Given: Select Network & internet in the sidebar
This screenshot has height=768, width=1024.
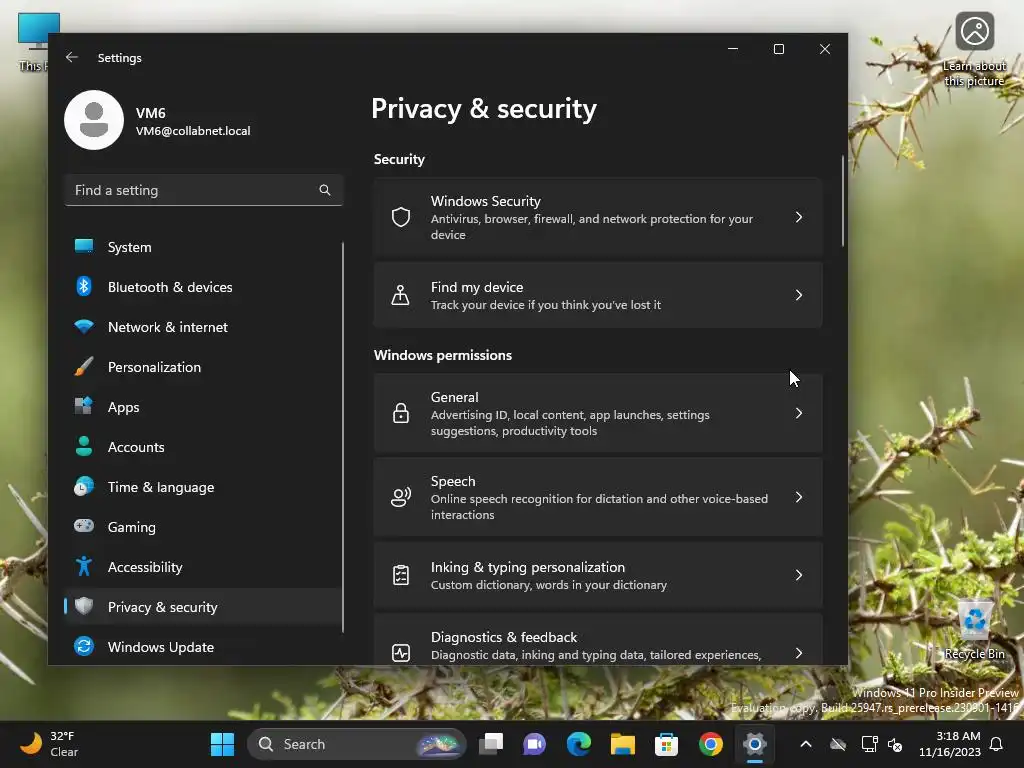Looking at the screenshot, I should (202, 327).
